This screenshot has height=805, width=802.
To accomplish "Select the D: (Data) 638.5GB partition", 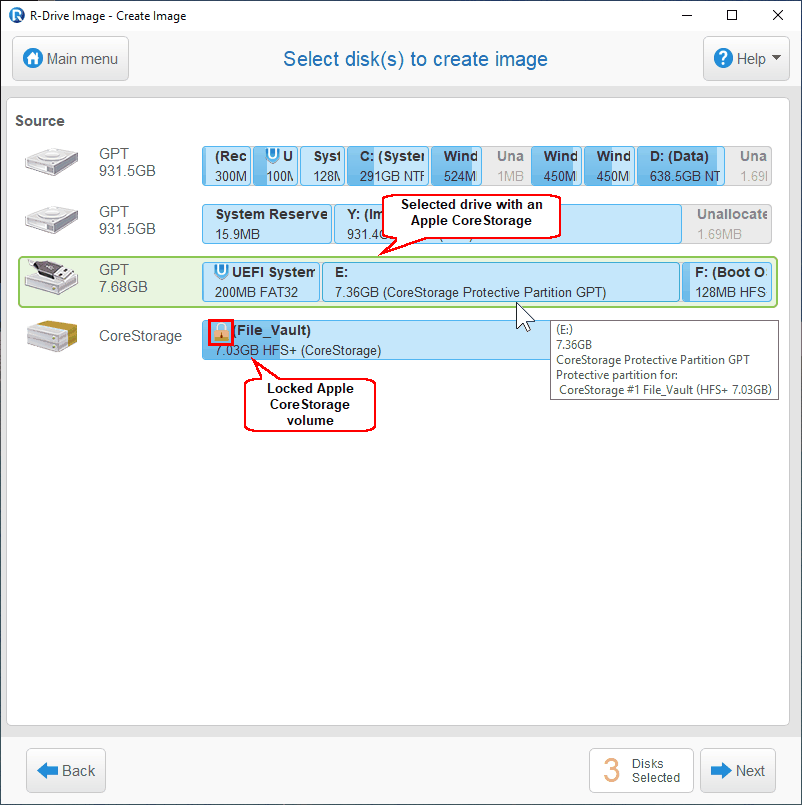I will point(681,166).
